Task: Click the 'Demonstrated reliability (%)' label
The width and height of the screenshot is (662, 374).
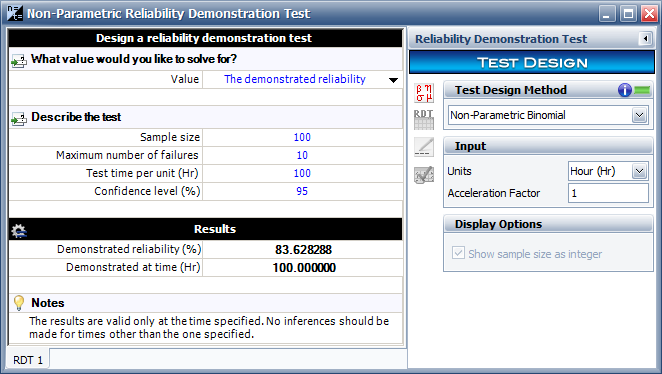Action: pyautogui.click(x=129, y=249)
